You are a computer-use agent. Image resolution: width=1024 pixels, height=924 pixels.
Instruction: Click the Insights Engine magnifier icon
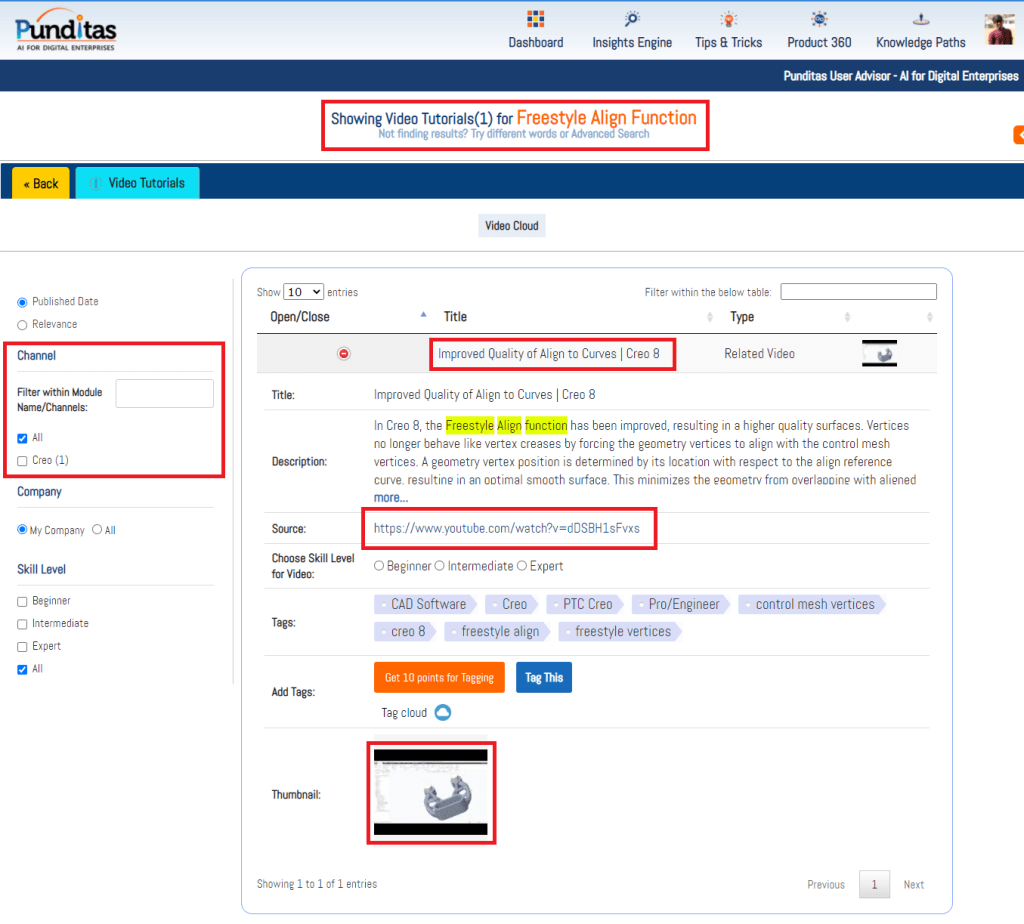(632, 20)
